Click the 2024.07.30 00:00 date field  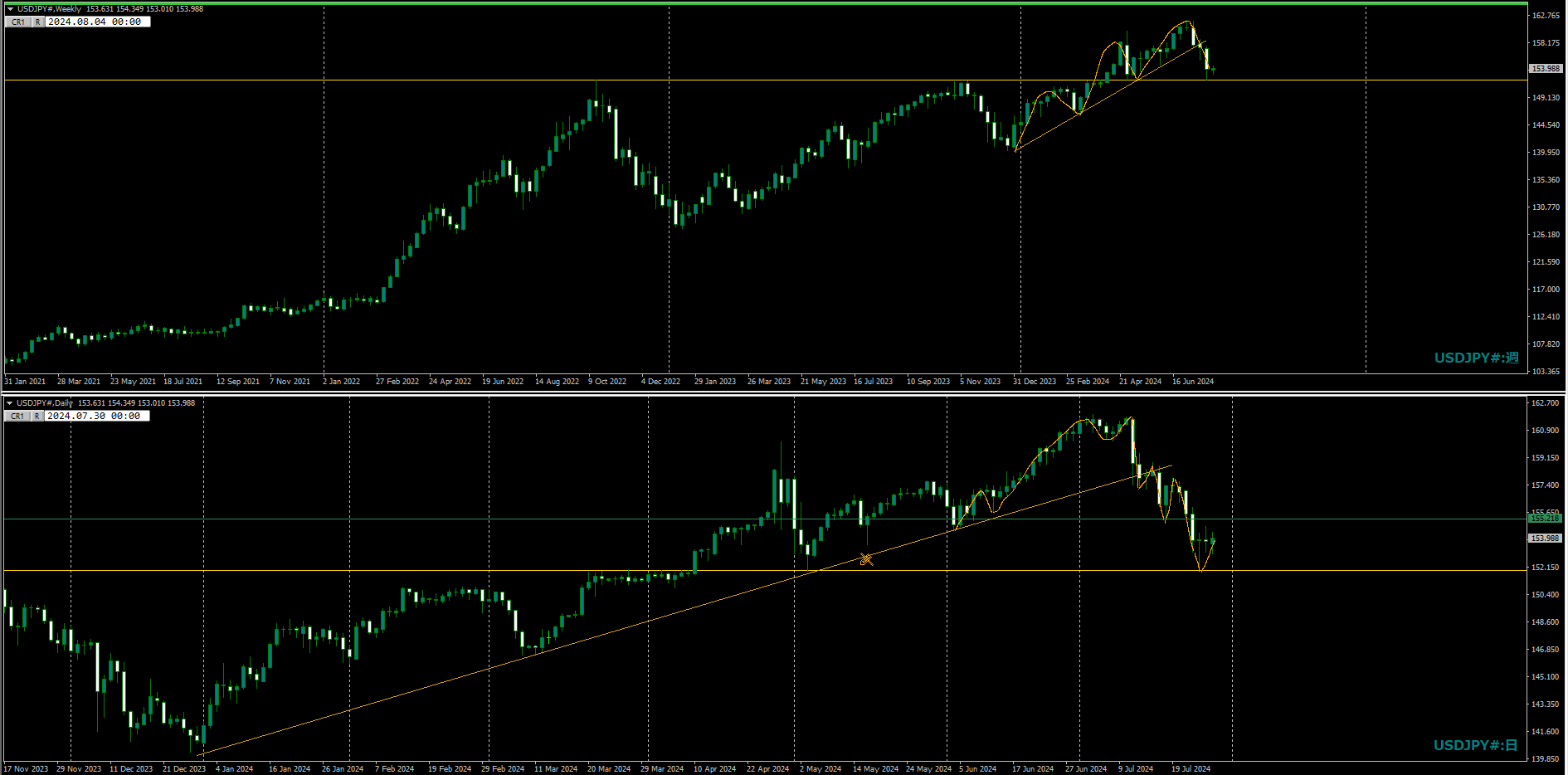97,417
